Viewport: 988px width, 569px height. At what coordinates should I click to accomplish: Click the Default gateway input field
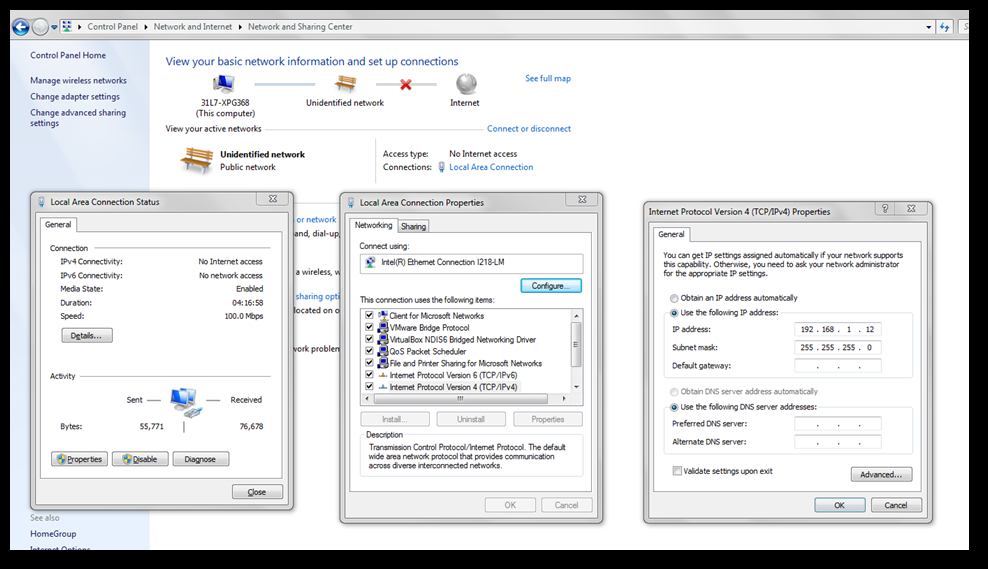point(838,366)
